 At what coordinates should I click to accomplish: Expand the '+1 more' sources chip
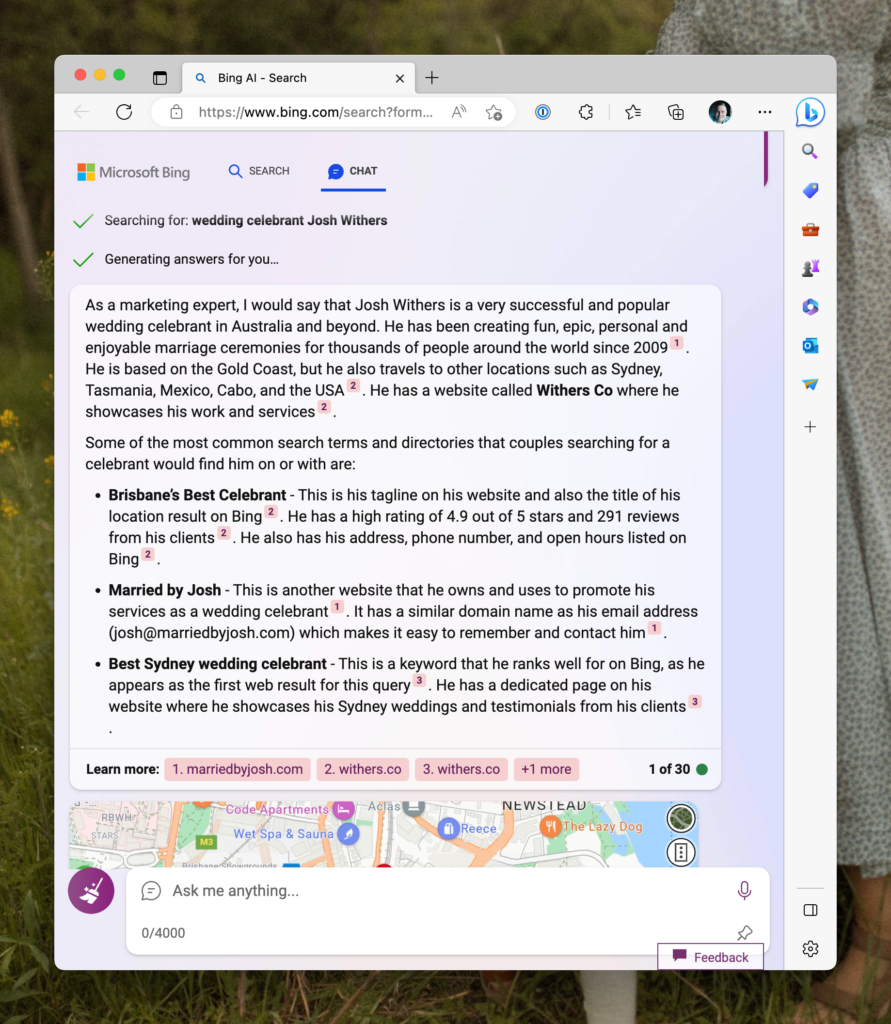[546, 769]
